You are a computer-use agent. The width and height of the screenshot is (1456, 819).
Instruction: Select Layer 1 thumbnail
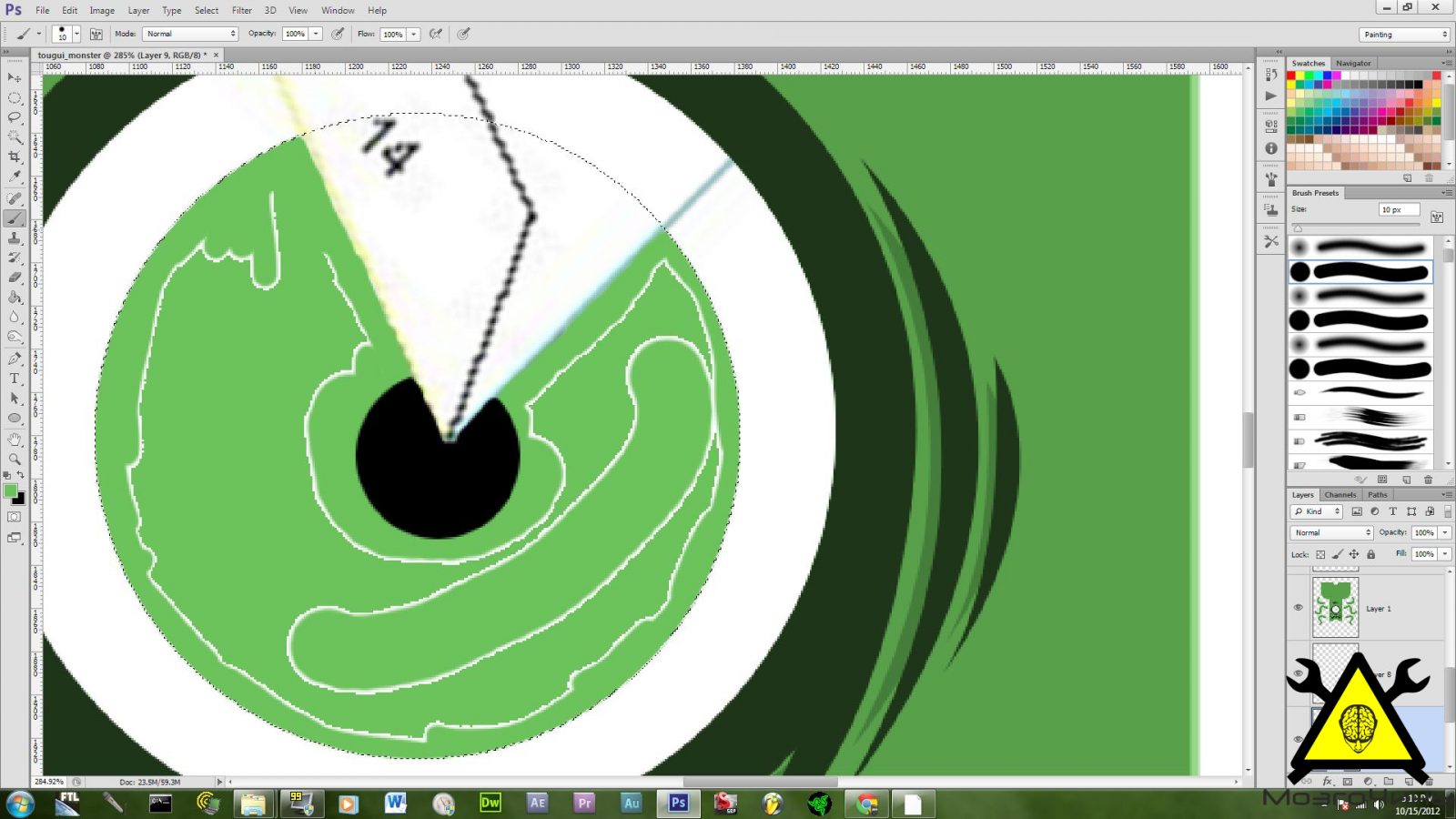[1335, 608]
